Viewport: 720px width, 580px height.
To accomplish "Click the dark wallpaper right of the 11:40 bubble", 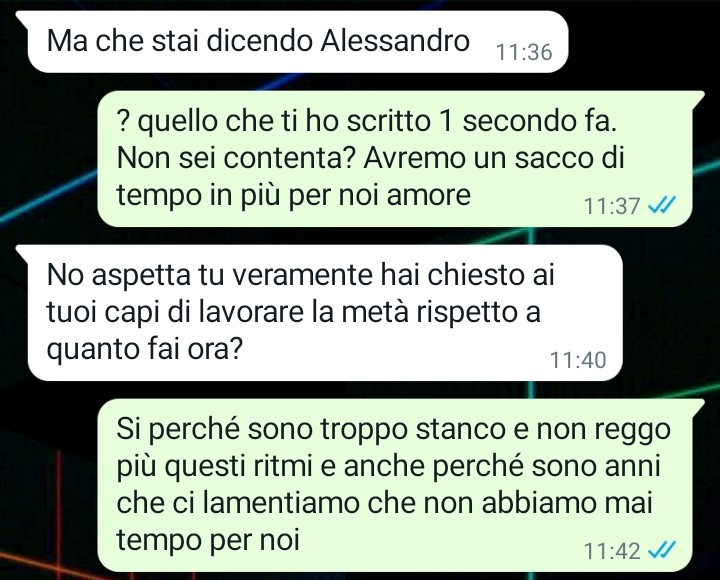I will click(x=671, y=313).
